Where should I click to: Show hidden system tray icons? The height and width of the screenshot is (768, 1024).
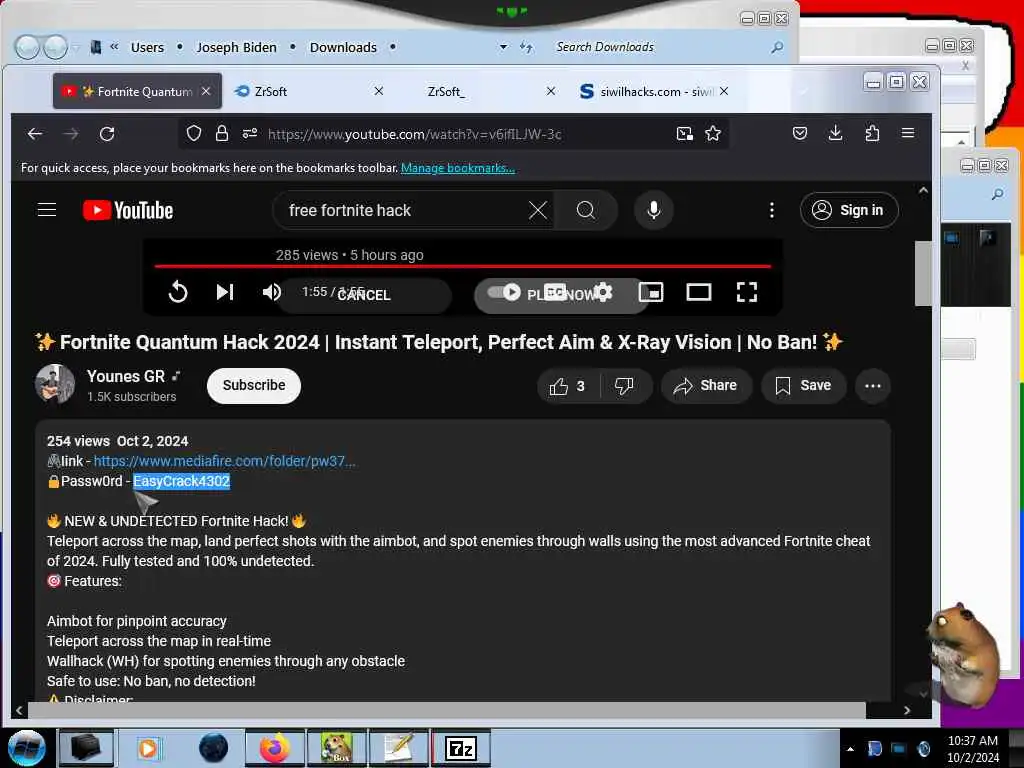[850, 749]
